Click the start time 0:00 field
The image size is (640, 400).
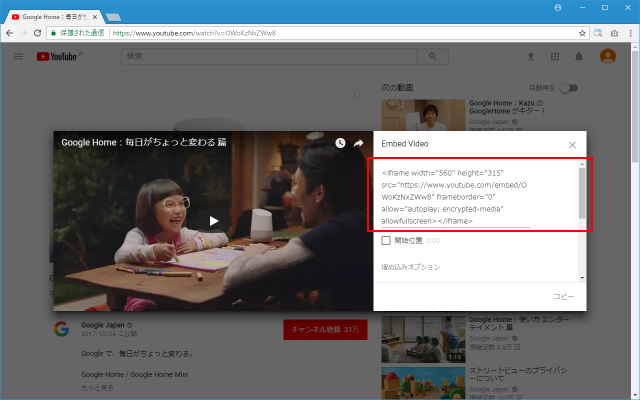433,240
